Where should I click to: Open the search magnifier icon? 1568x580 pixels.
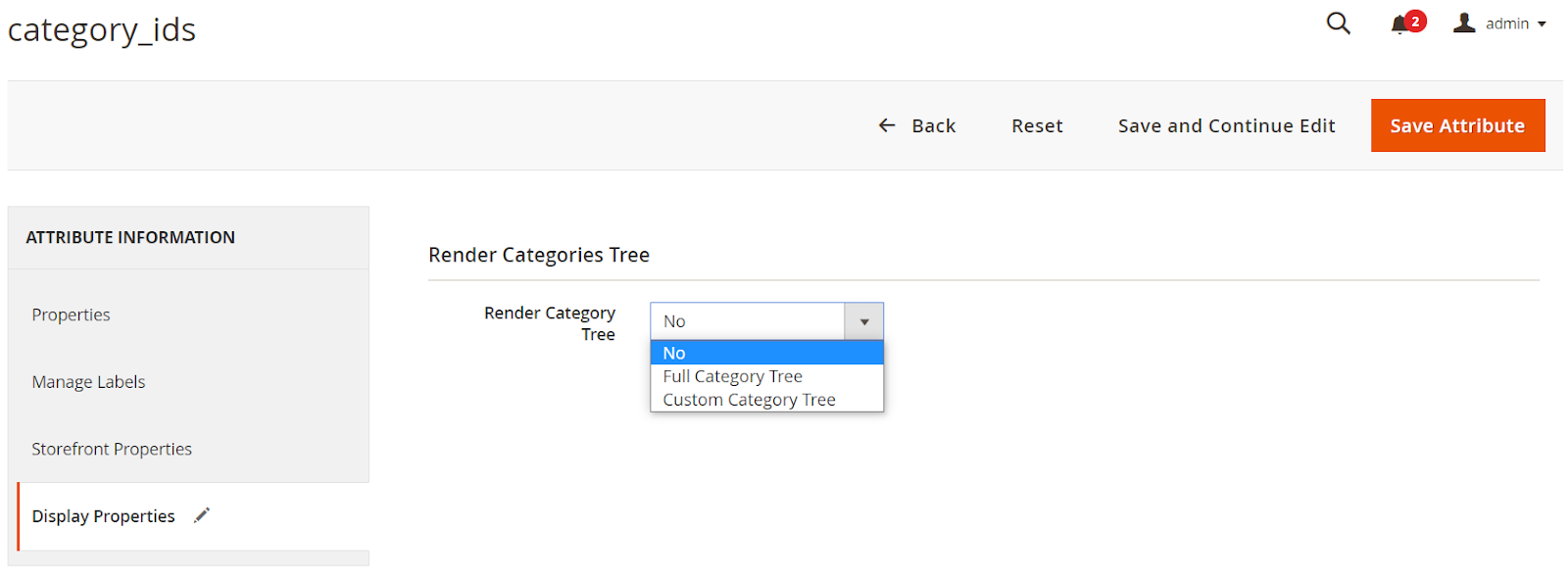pyautogui.click(x=1338, y=24)
